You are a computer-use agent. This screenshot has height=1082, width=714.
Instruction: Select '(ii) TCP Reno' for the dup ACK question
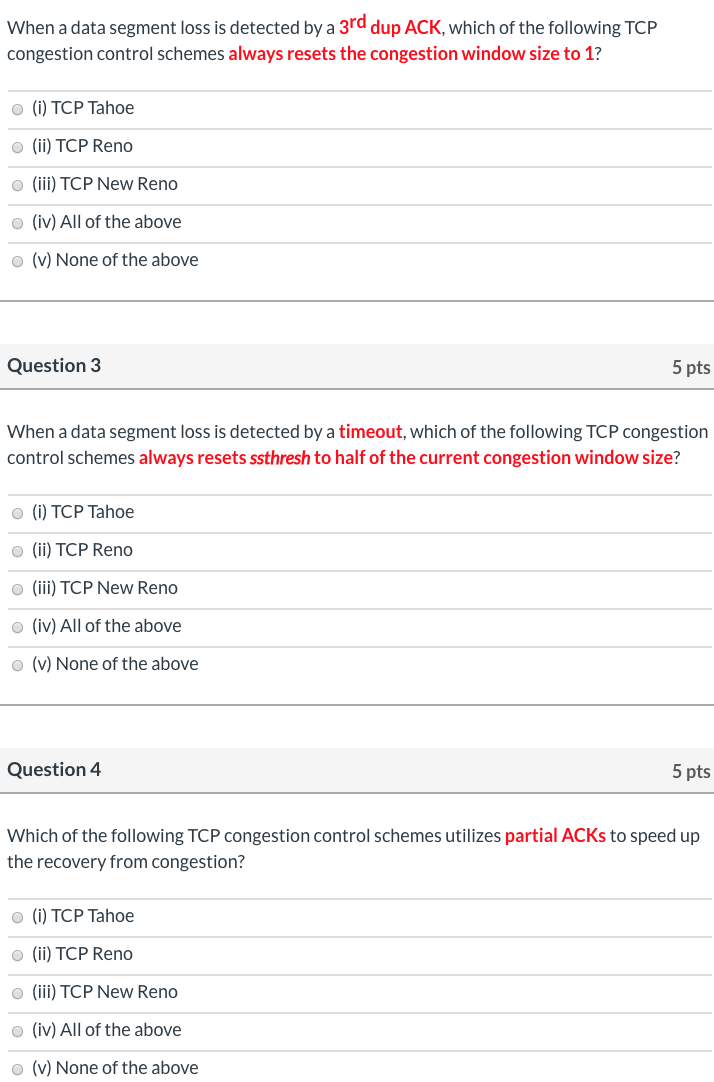click(x=17, y=147)
